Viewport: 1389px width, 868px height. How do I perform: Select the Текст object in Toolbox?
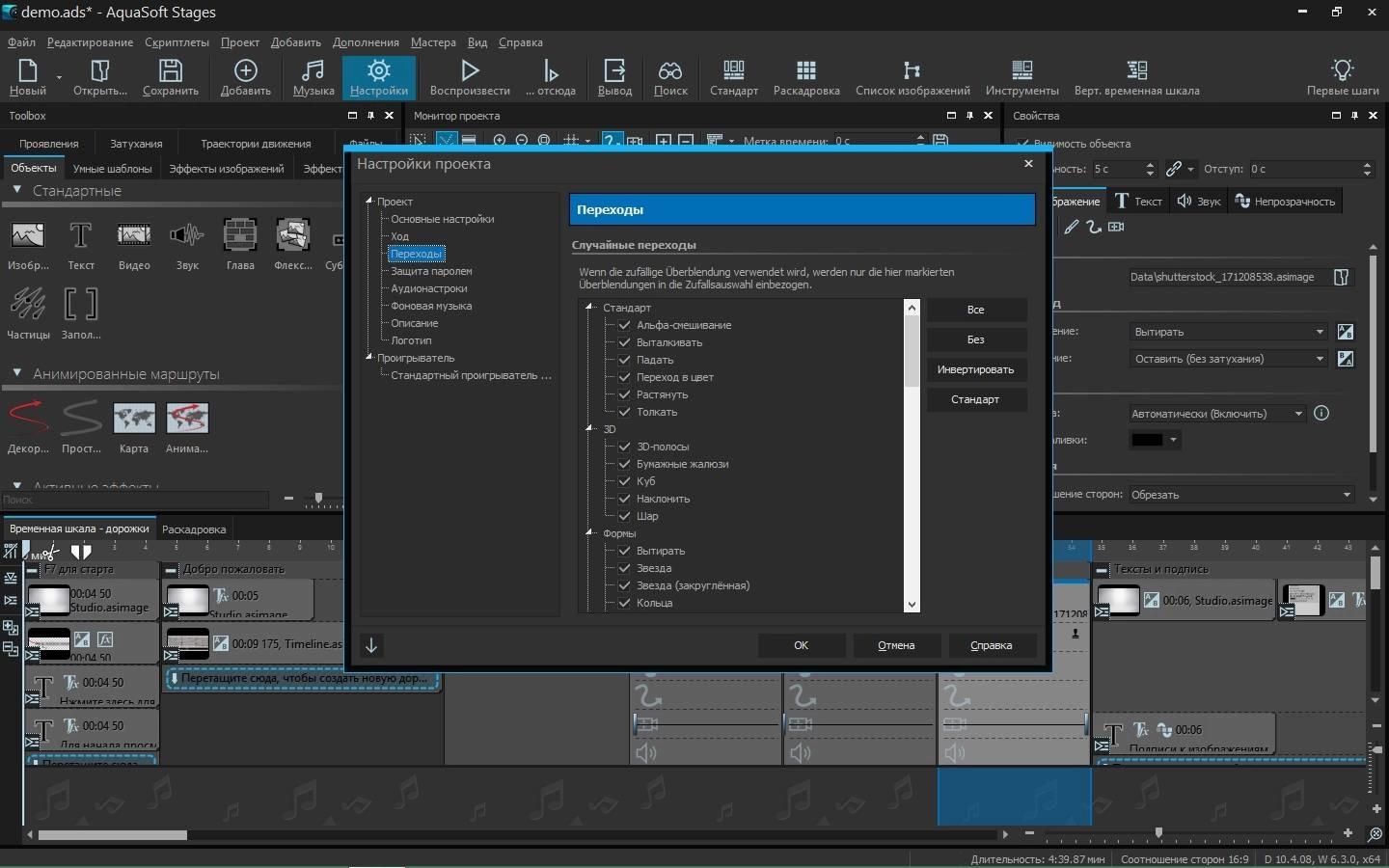point(81,245)
